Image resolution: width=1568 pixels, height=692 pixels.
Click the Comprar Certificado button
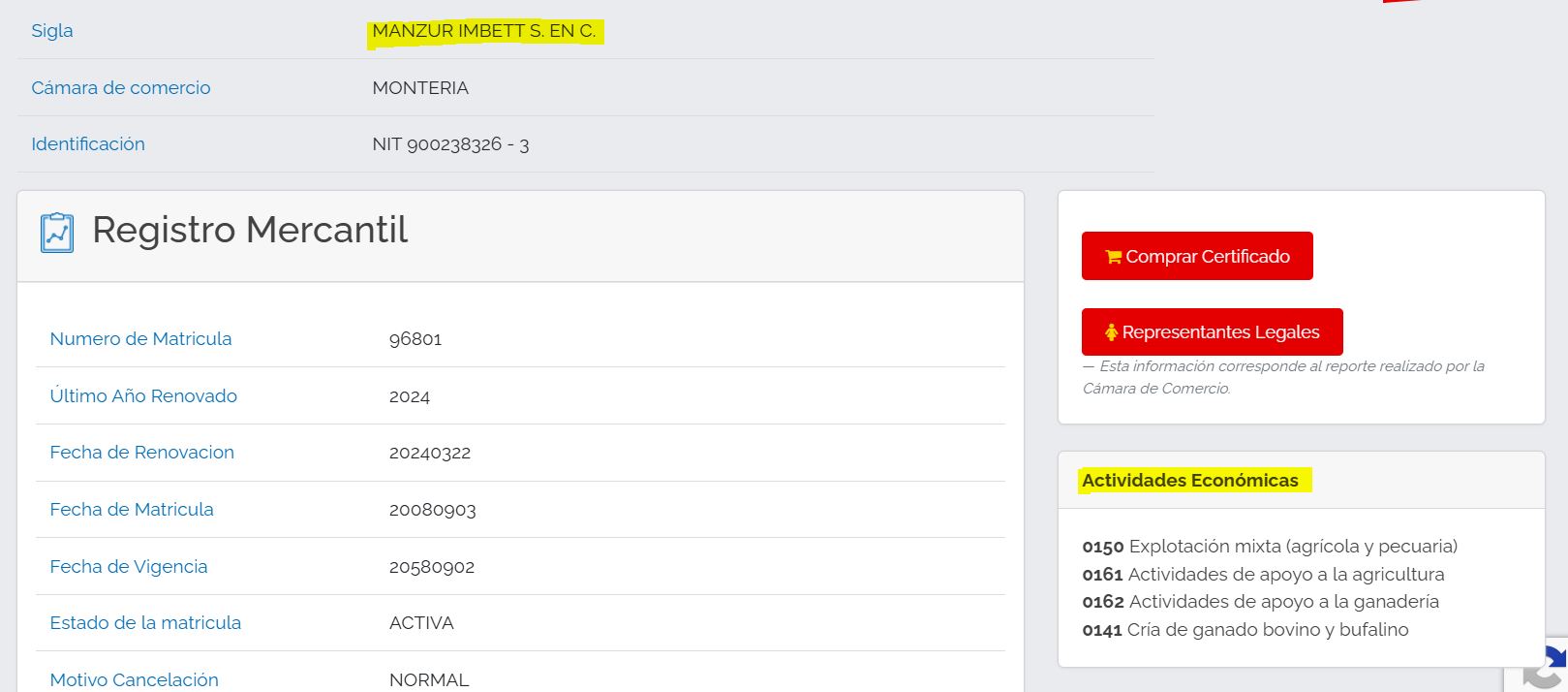(1197, 256)
